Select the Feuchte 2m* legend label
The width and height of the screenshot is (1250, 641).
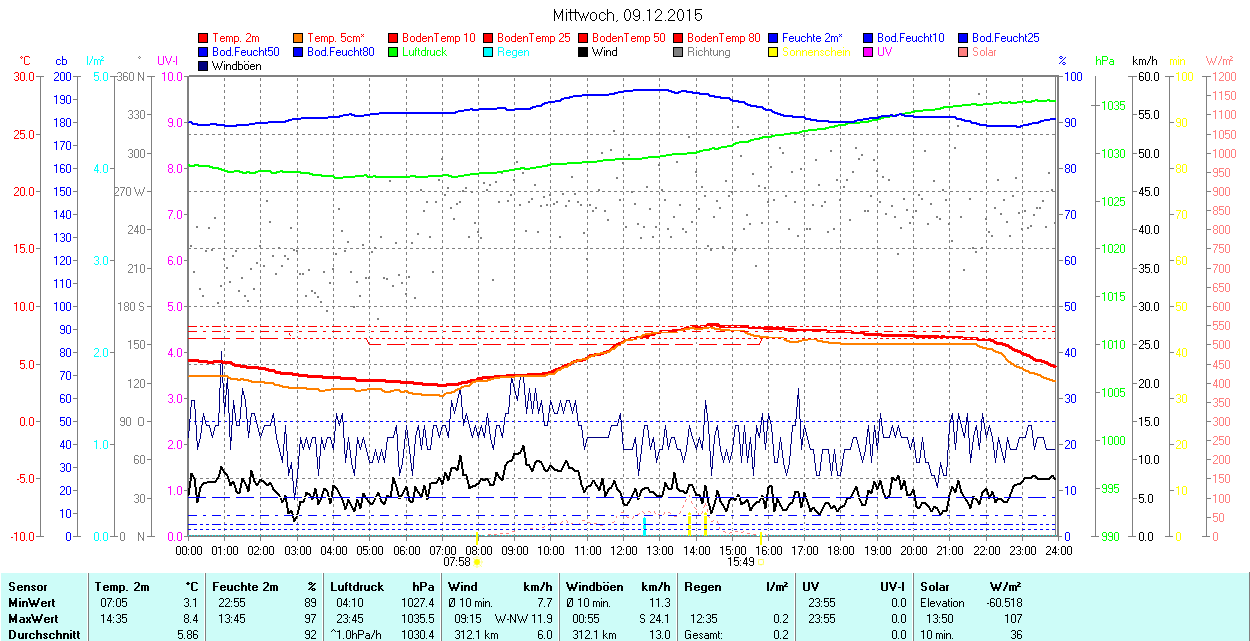point(812,38)
